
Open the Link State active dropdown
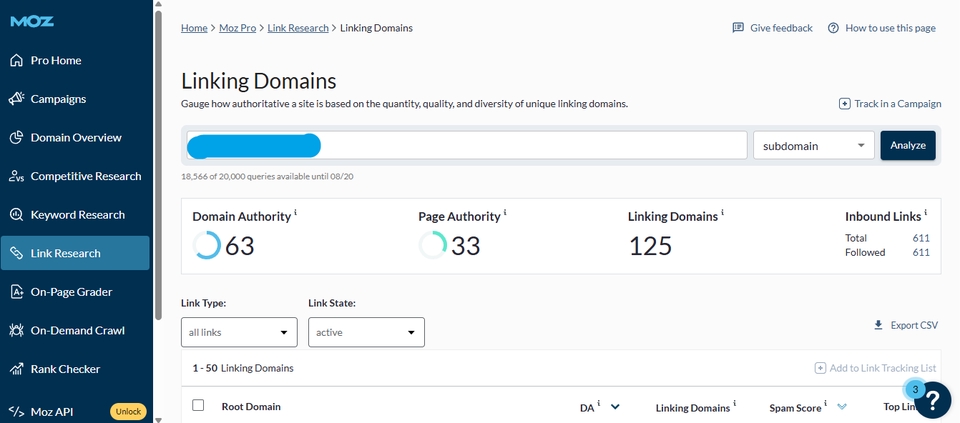(x=366, y=332)
